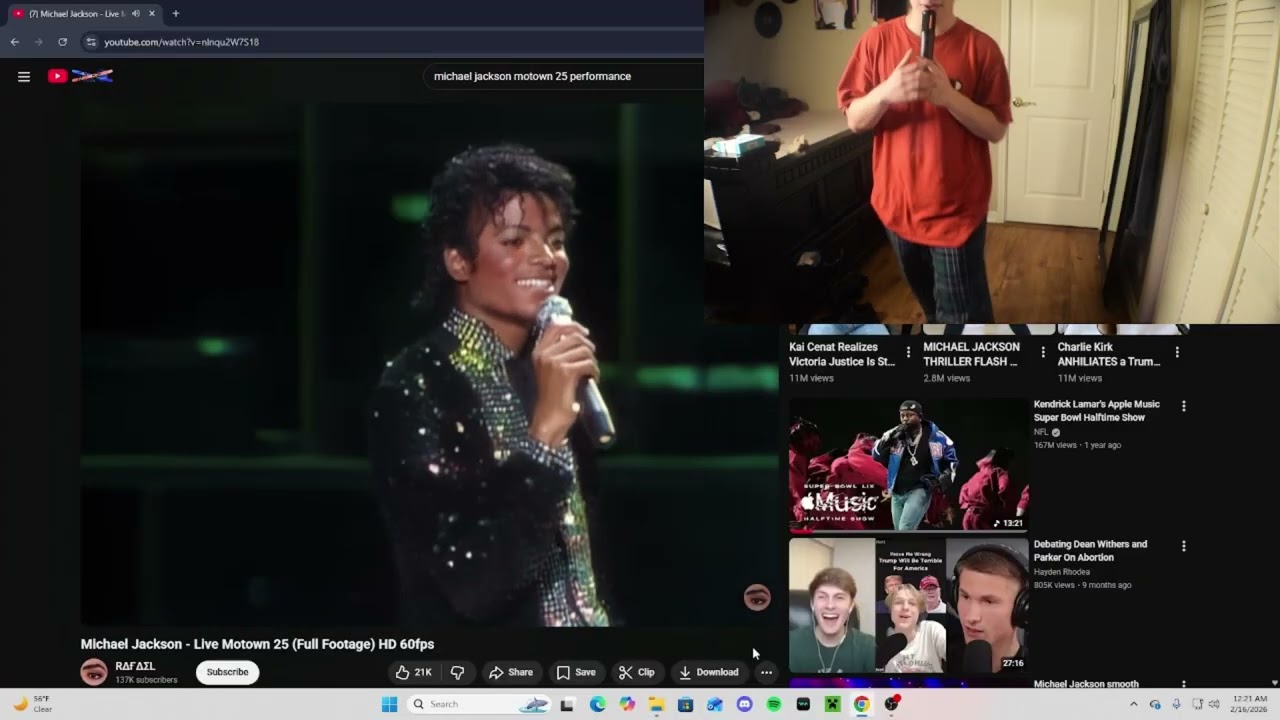Screen dimensions: 1280x720
Task: Click the youtube.com address bar URL
Action: pyautogui.click(x=181, y=42)
